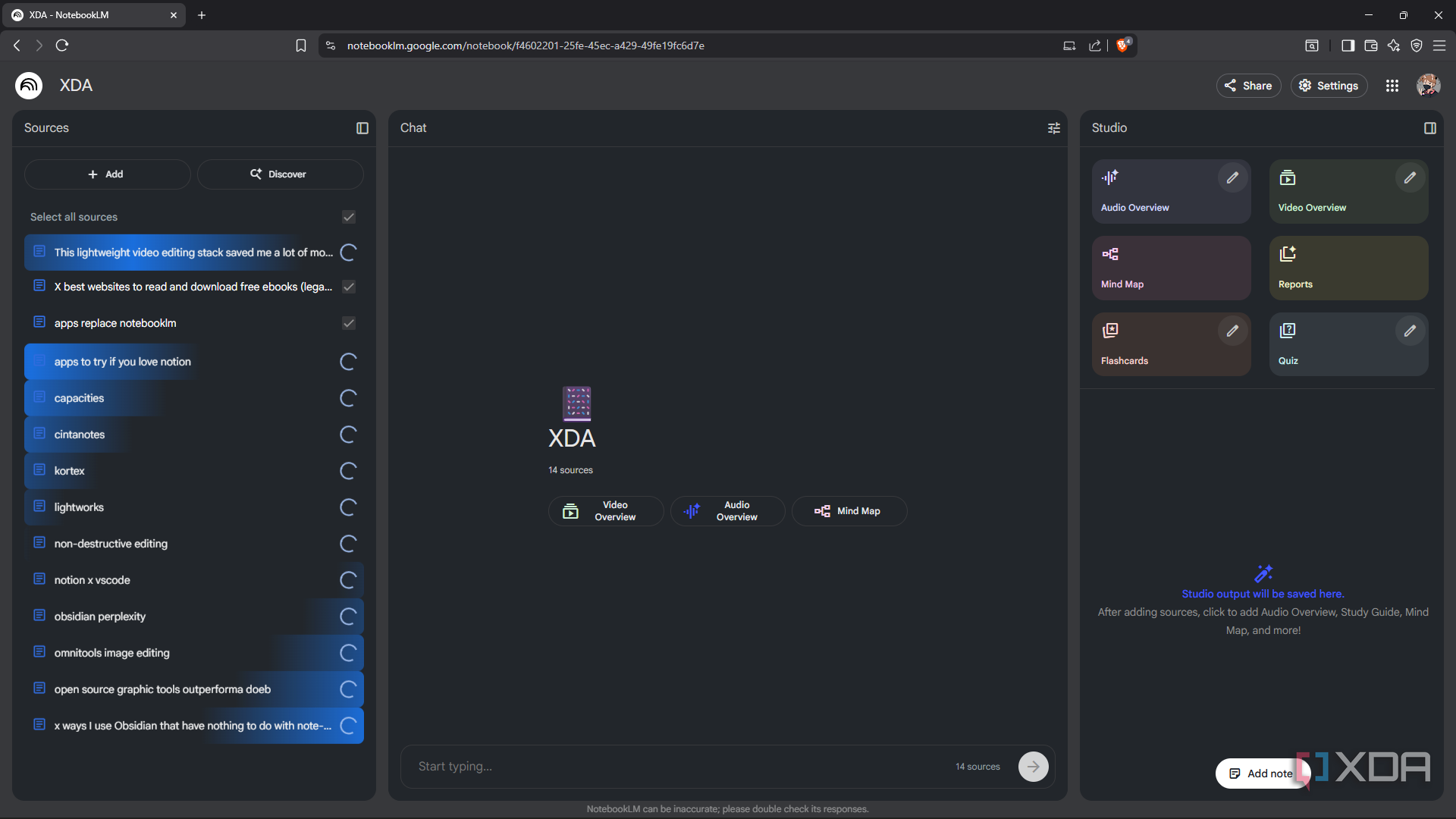Open Google apps grid icon
This screenshot has width=1456, height=819.
[1392, 86]
